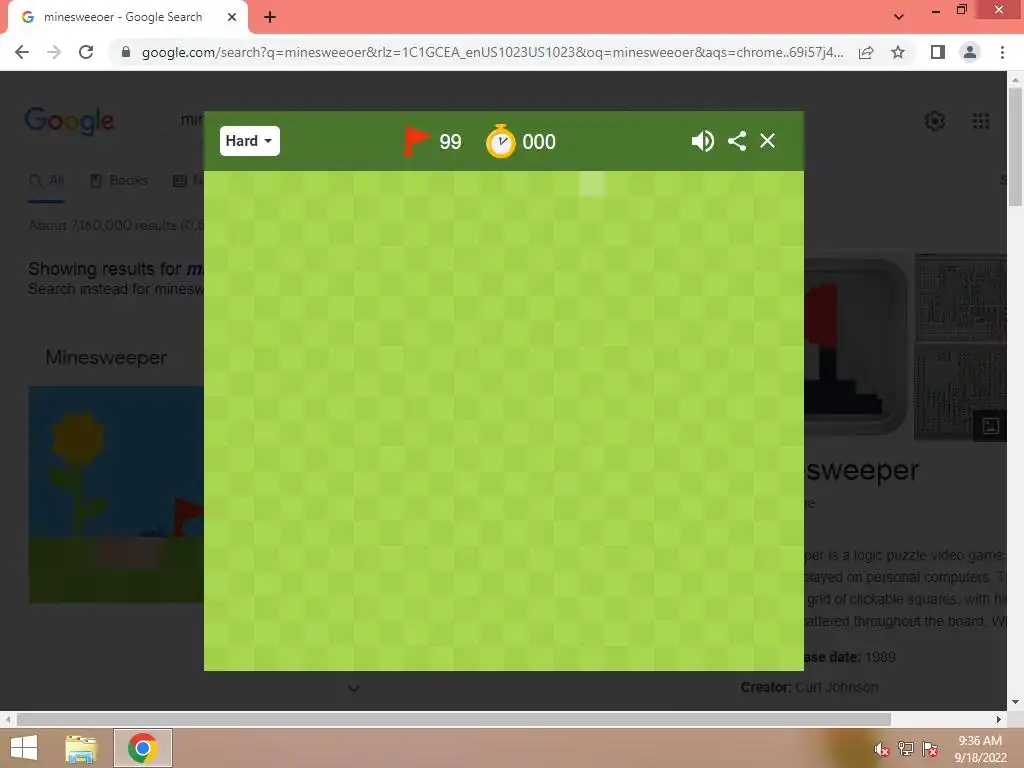
Task: Open a new browser tab
Action: pyautogui.click(x=270, y=17)
